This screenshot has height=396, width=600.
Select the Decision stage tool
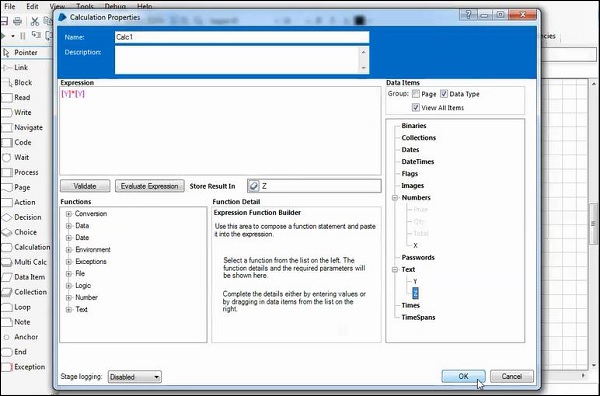point(22,217)
